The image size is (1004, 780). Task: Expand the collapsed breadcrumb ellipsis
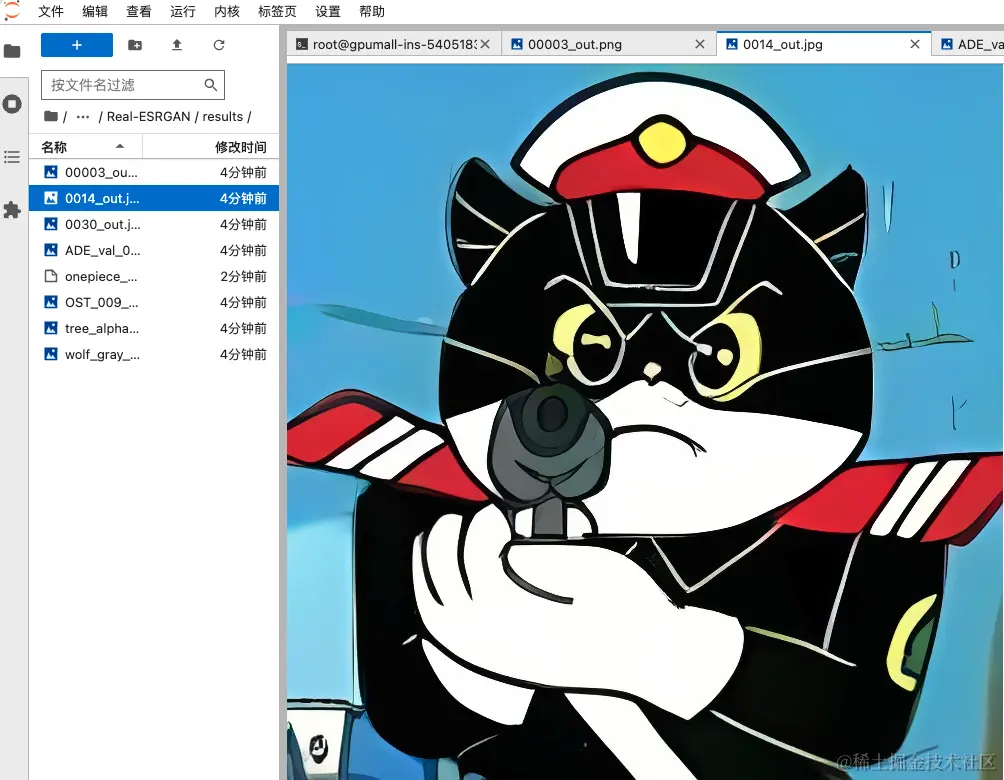click(x=83, y=117)
